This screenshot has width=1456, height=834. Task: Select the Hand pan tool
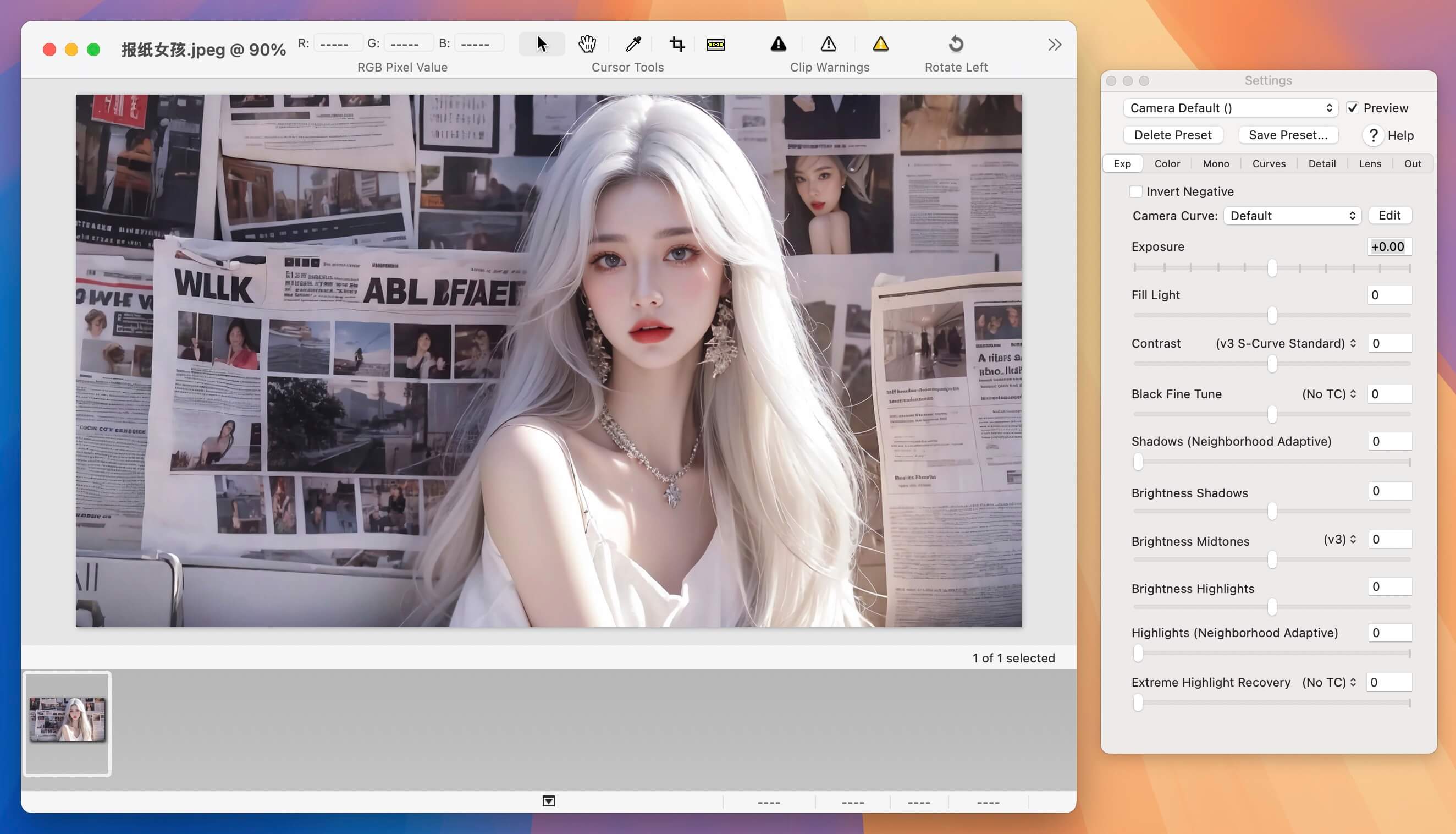coord(586,44)
